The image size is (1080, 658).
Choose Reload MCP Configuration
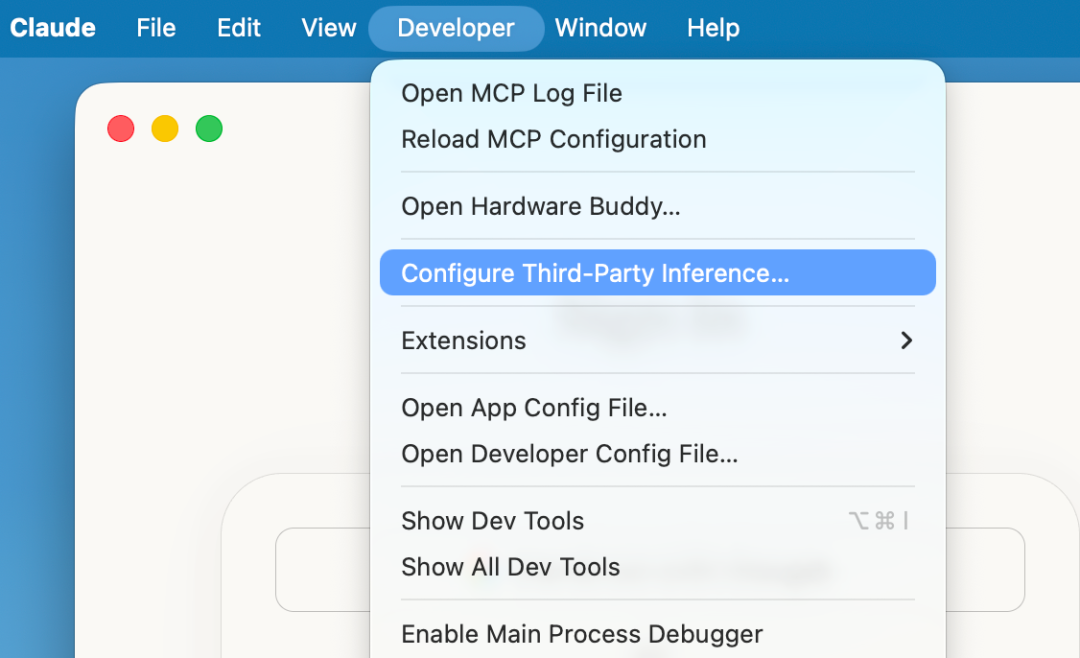(553, 139)
